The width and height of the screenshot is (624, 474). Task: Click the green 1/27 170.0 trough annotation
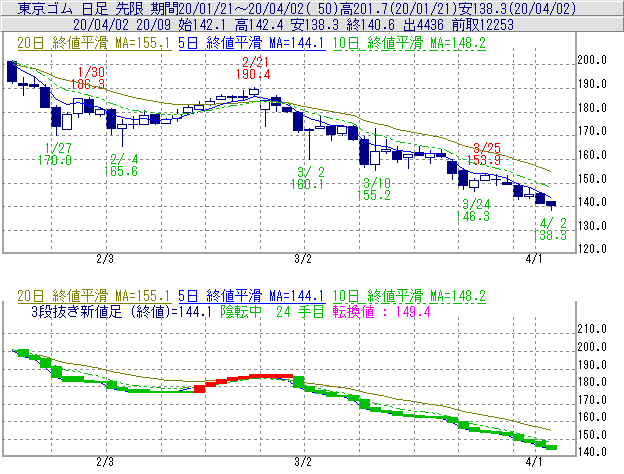[x=55, y=154]
